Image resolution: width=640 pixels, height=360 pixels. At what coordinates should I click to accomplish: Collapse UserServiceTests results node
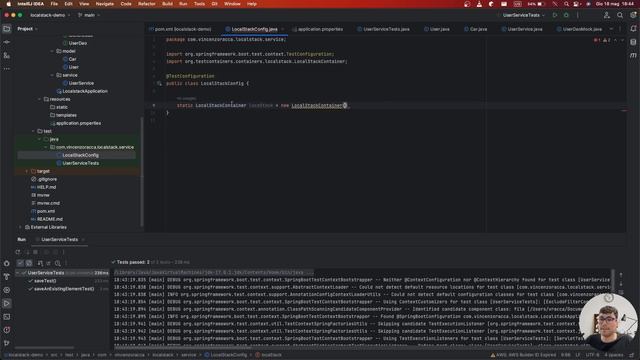point(18,273)
